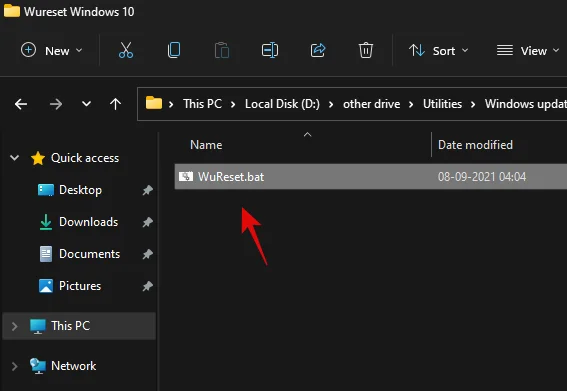Click the pin icon next to Pictures

click(x=147, y=286)
